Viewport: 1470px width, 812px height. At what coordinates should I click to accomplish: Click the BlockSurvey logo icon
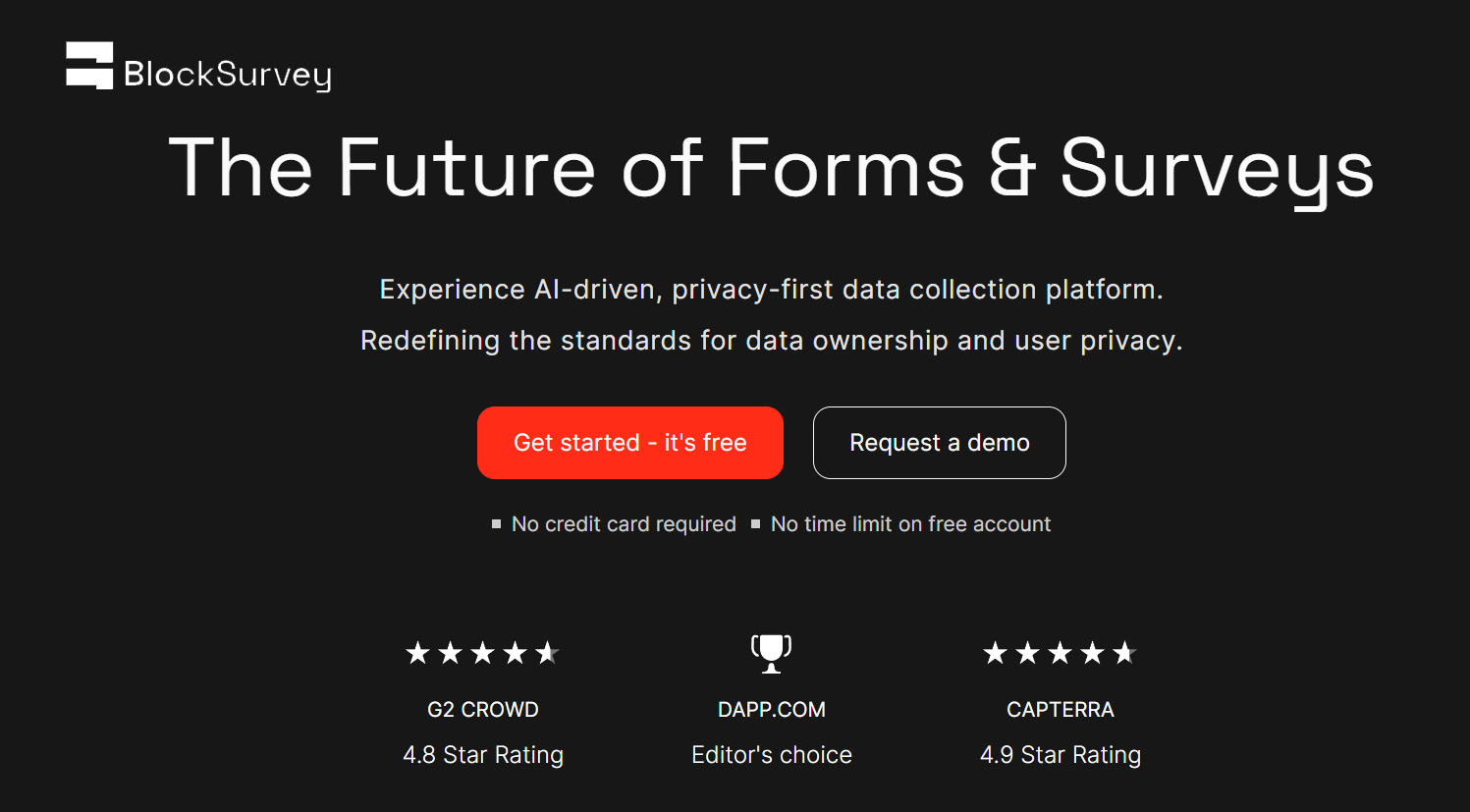pyautogui.click(x=89, y=66)
